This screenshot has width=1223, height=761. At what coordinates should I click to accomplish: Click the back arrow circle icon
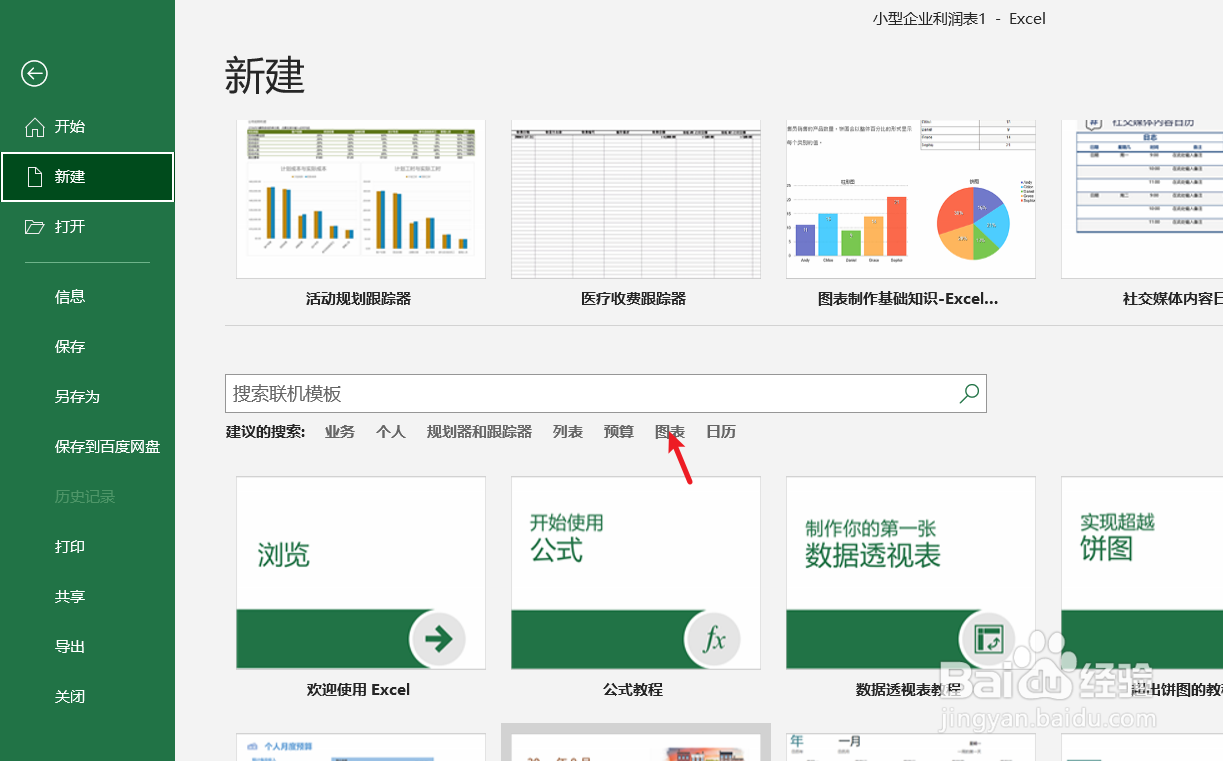coord(35,73)
